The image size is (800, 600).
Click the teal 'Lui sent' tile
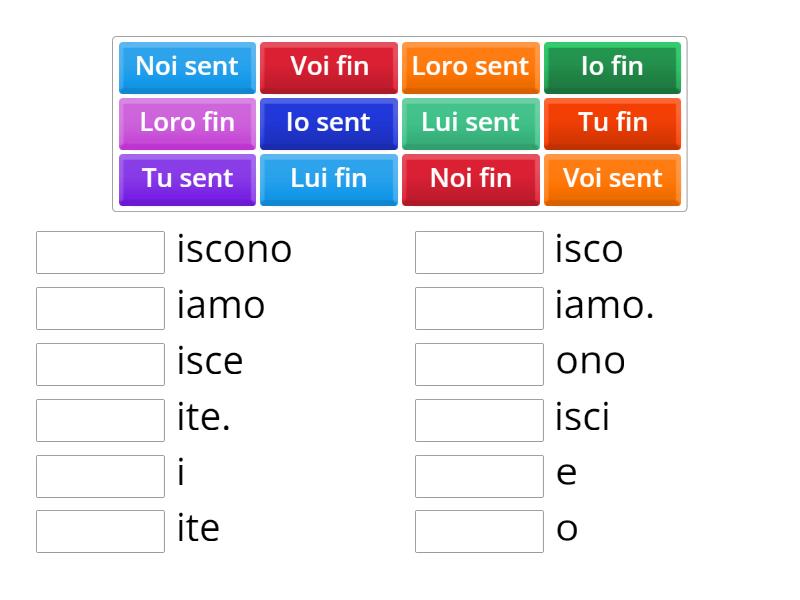coord(470,123)
